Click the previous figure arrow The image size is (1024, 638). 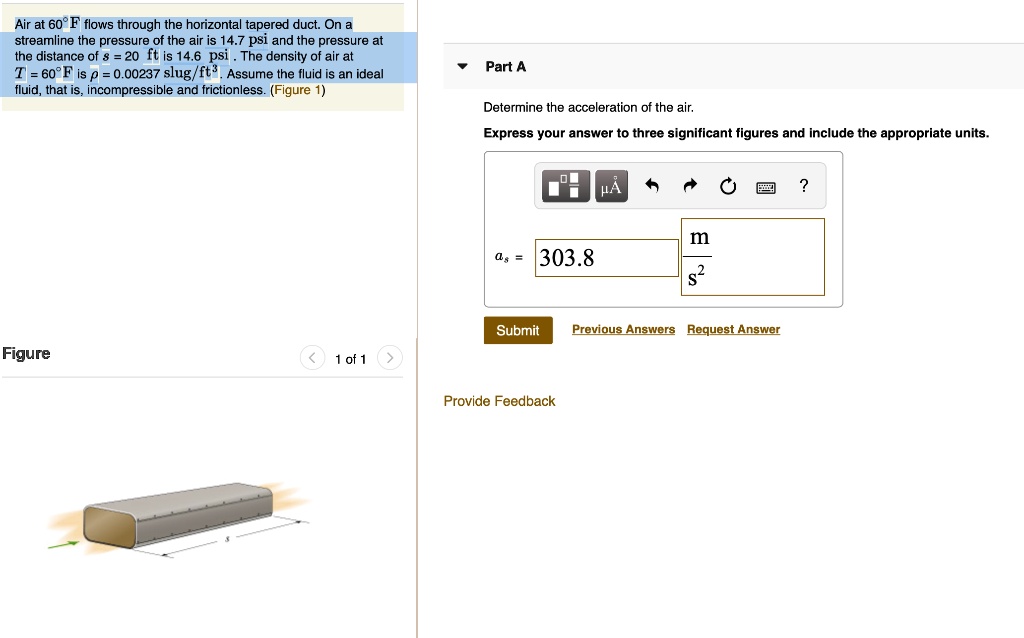pyautogui.click(x=311, y=357)
